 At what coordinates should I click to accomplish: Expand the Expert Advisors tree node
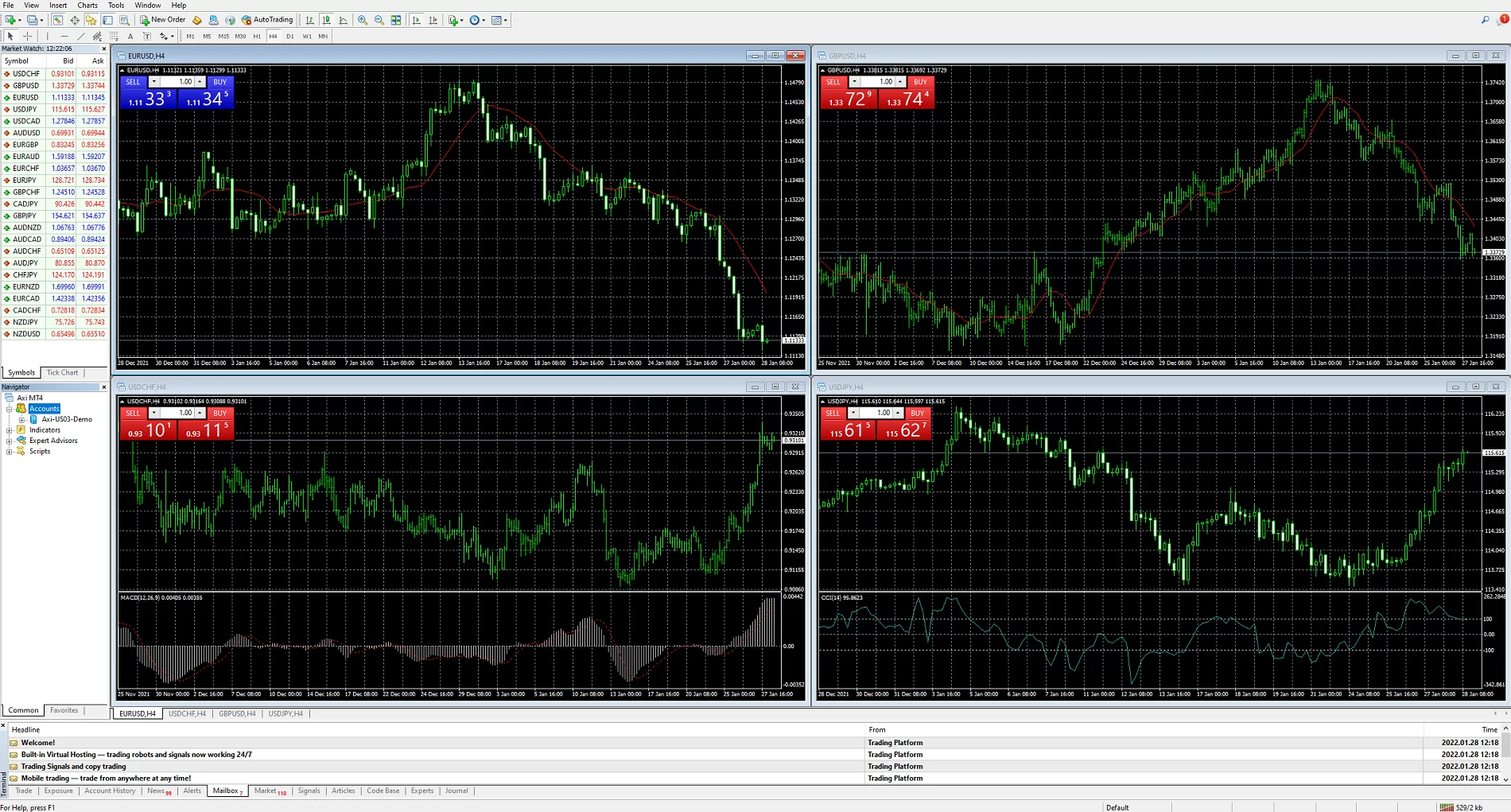pos(10,441)
